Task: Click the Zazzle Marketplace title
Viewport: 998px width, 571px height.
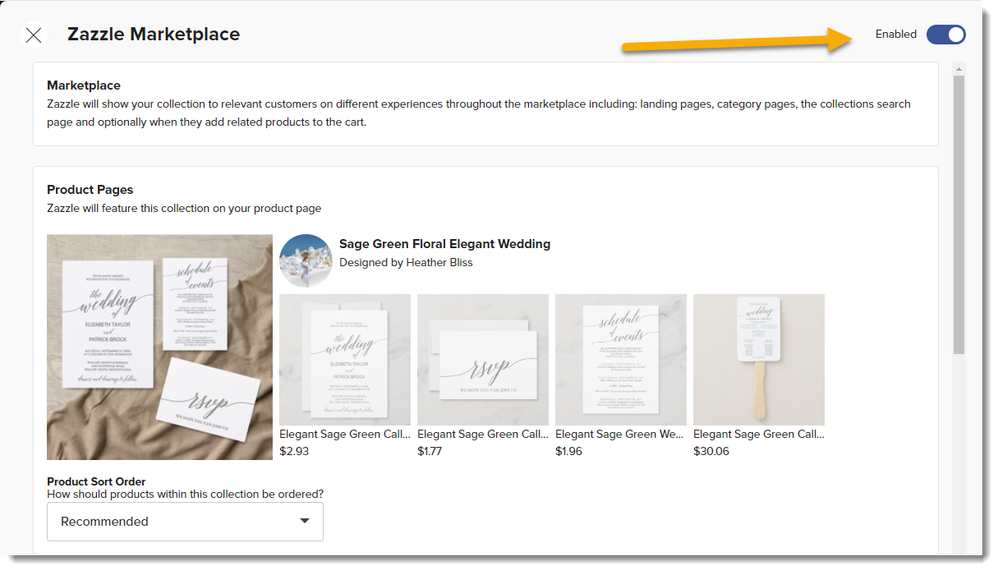Action: [153, 34]
